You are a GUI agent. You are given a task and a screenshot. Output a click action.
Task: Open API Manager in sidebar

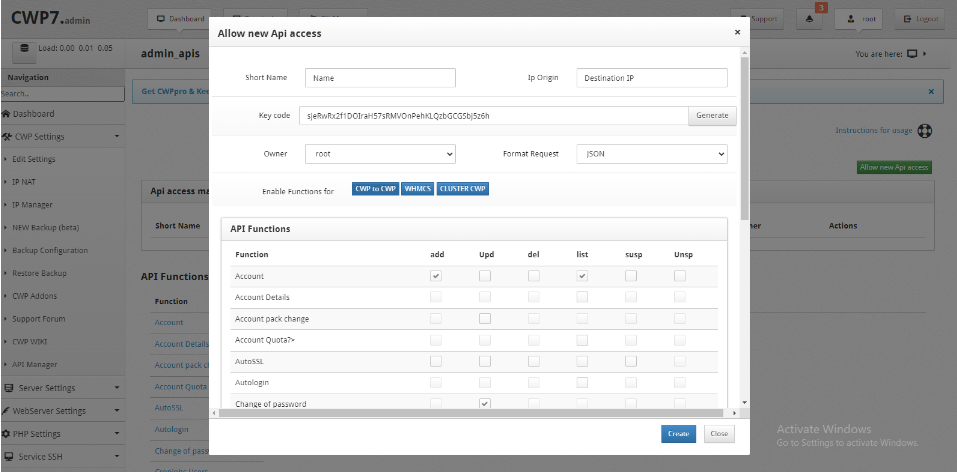(x=35, y=365)
